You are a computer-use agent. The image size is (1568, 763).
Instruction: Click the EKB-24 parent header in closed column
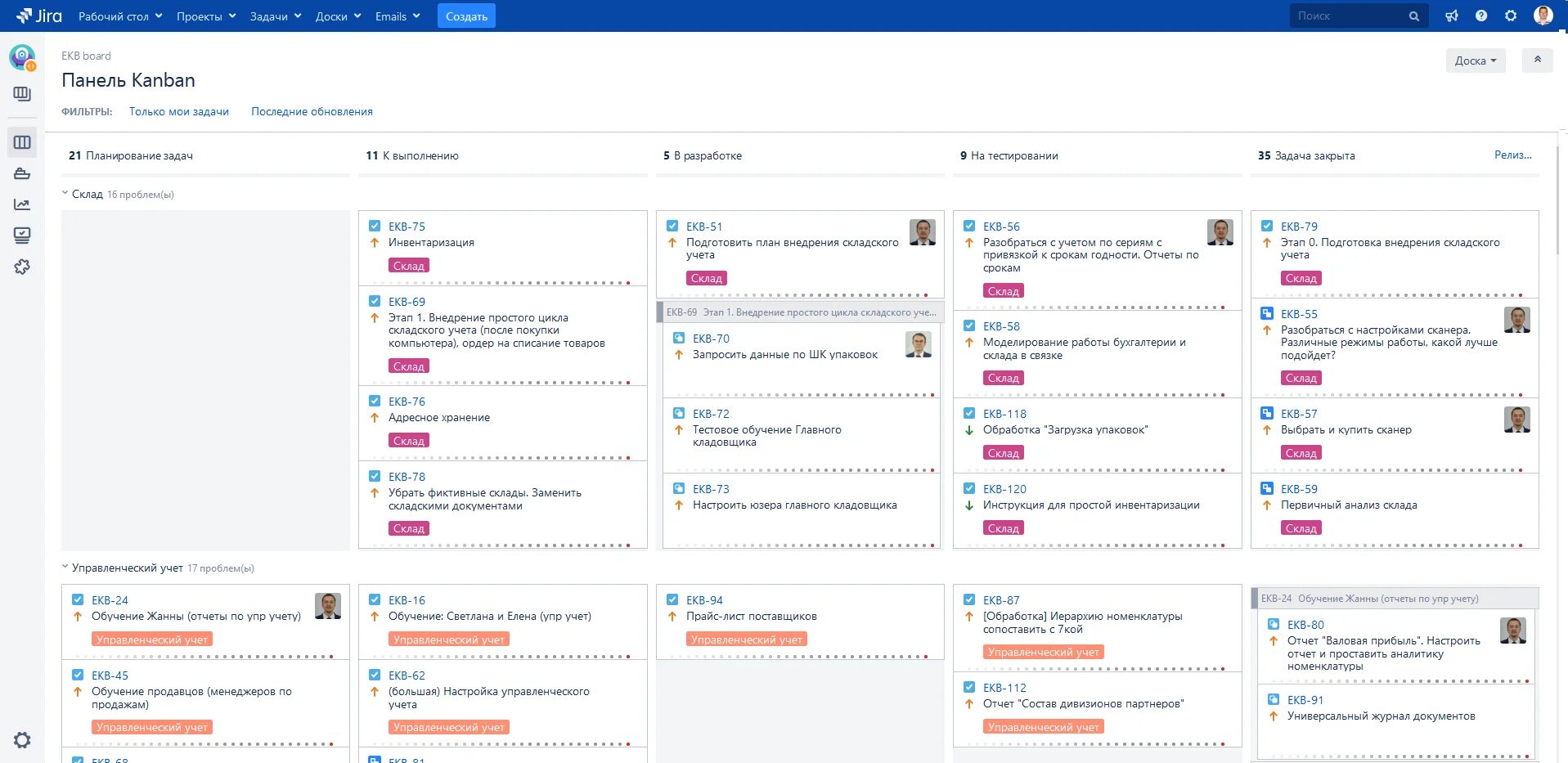coord(1395,599)
